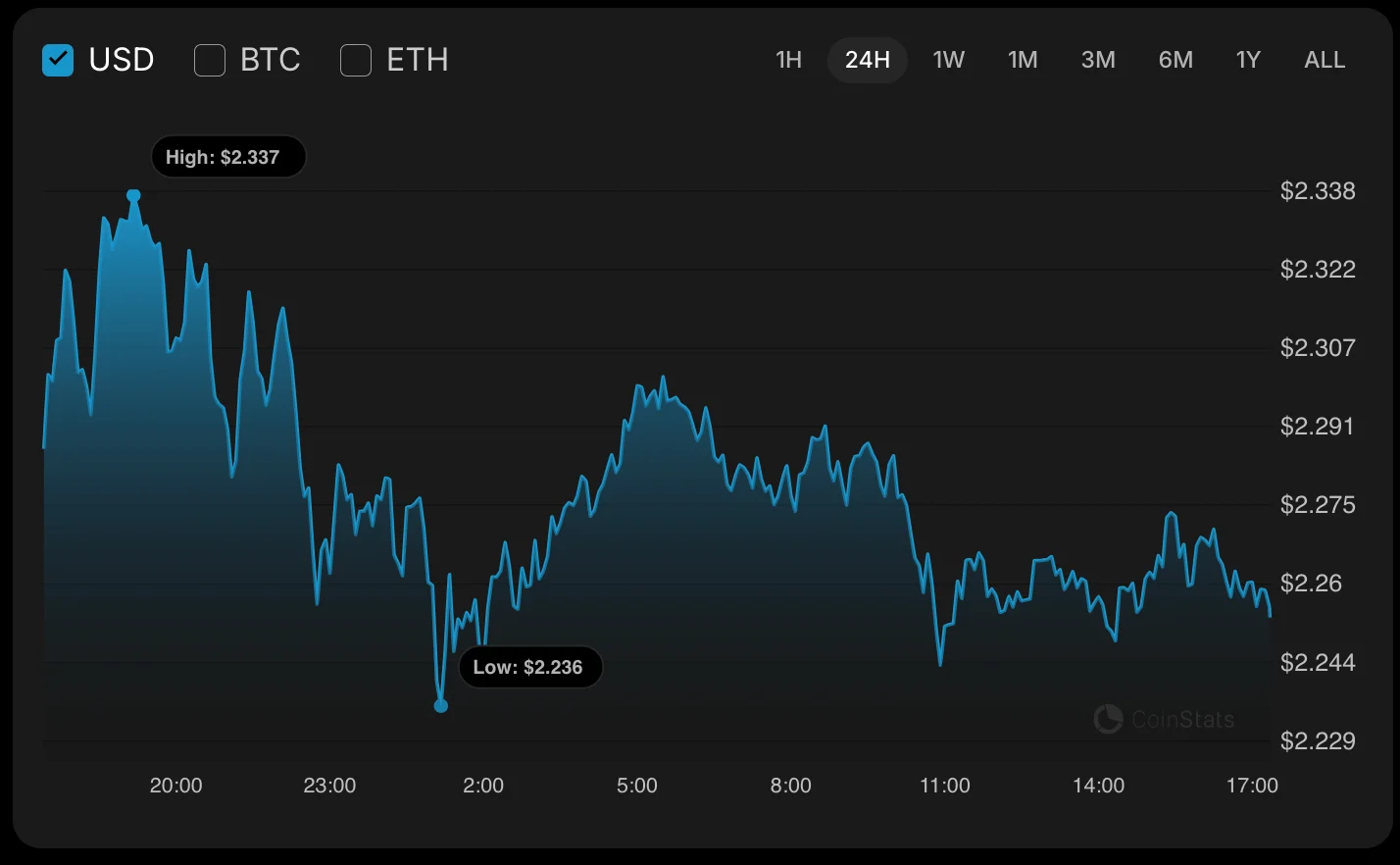Click the Low: $2.236 label

(529, 667)
